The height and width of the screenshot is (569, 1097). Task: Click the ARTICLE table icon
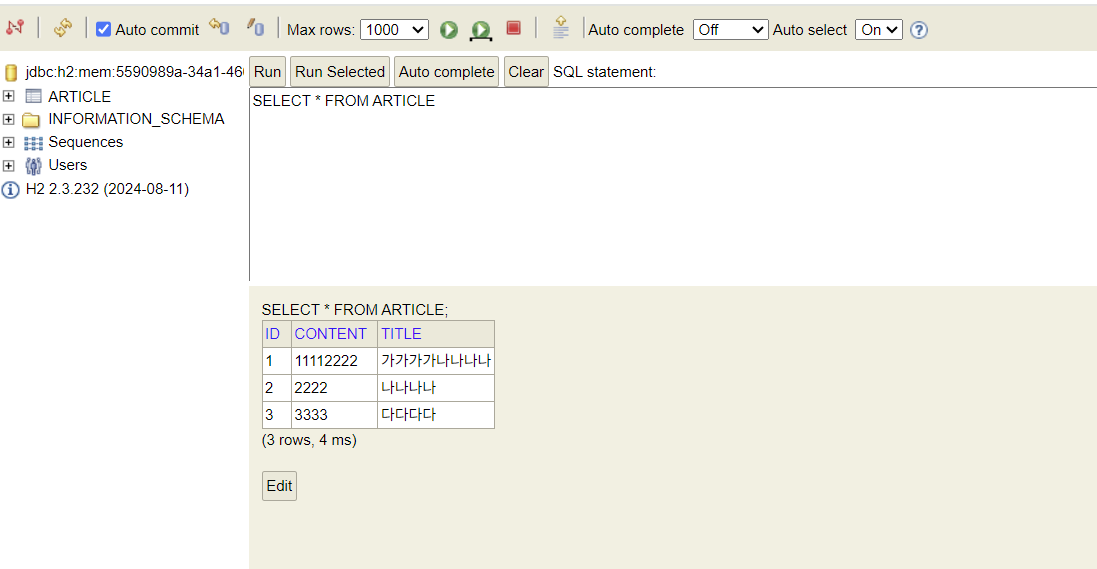pos(33,96)
